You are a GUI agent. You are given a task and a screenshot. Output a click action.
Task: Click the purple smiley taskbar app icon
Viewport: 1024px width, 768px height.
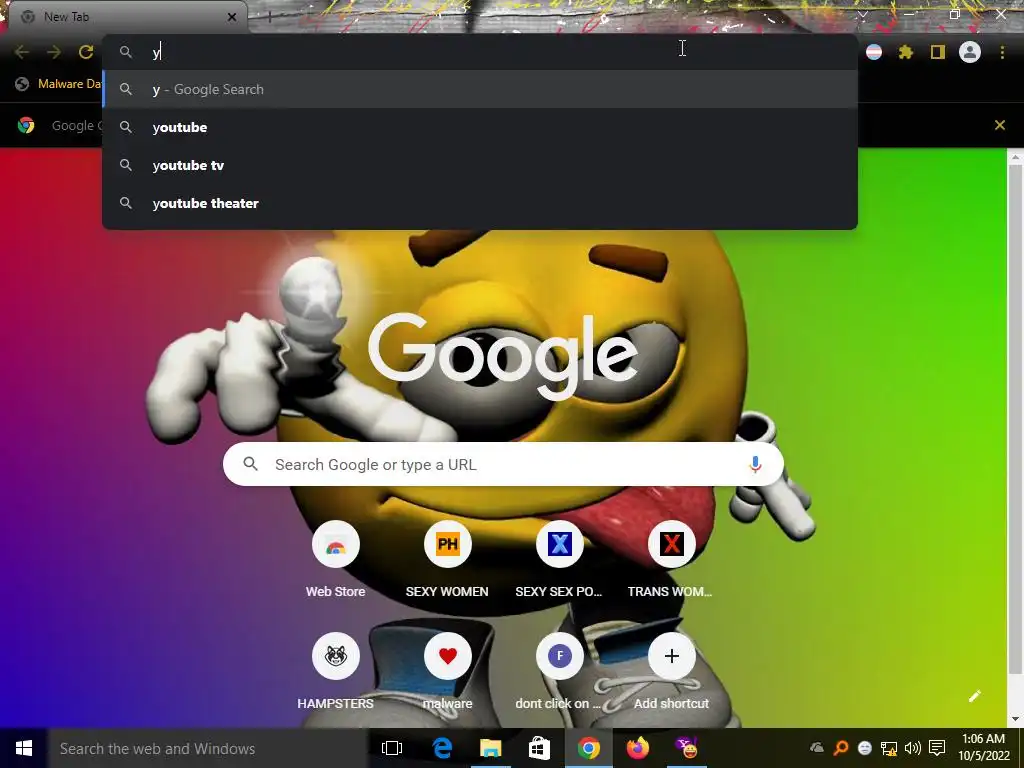click(x=686, y=748)
